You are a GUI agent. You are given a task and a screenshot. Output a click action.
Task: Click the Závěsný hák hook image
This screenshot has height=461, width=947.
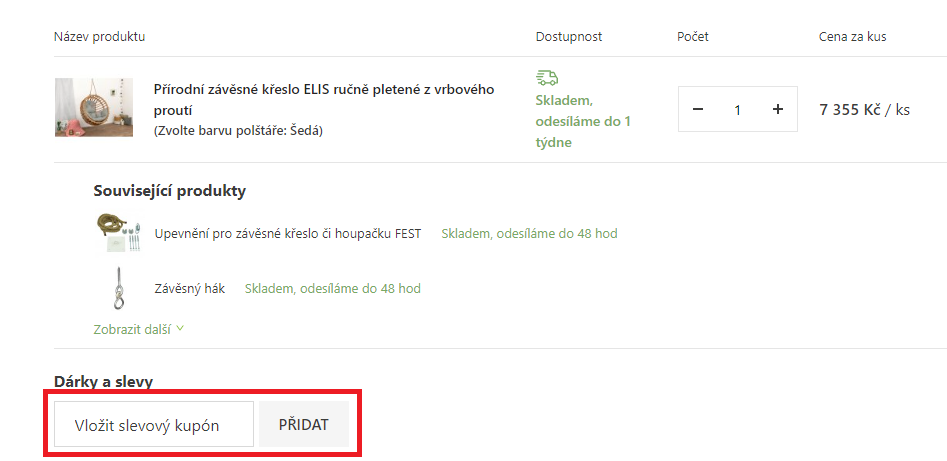point(118,288)
